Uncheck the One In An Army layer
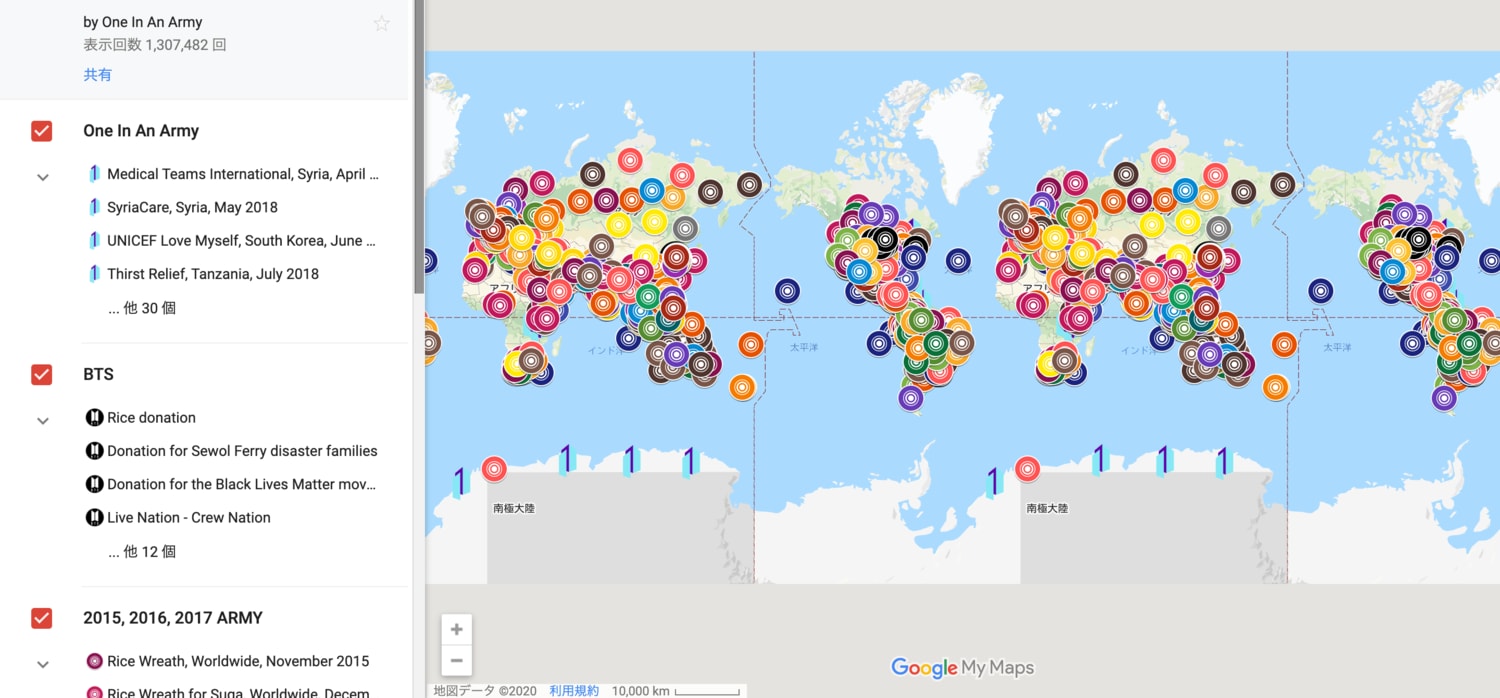Viewport: 1500px width, 698px height. 42,131
